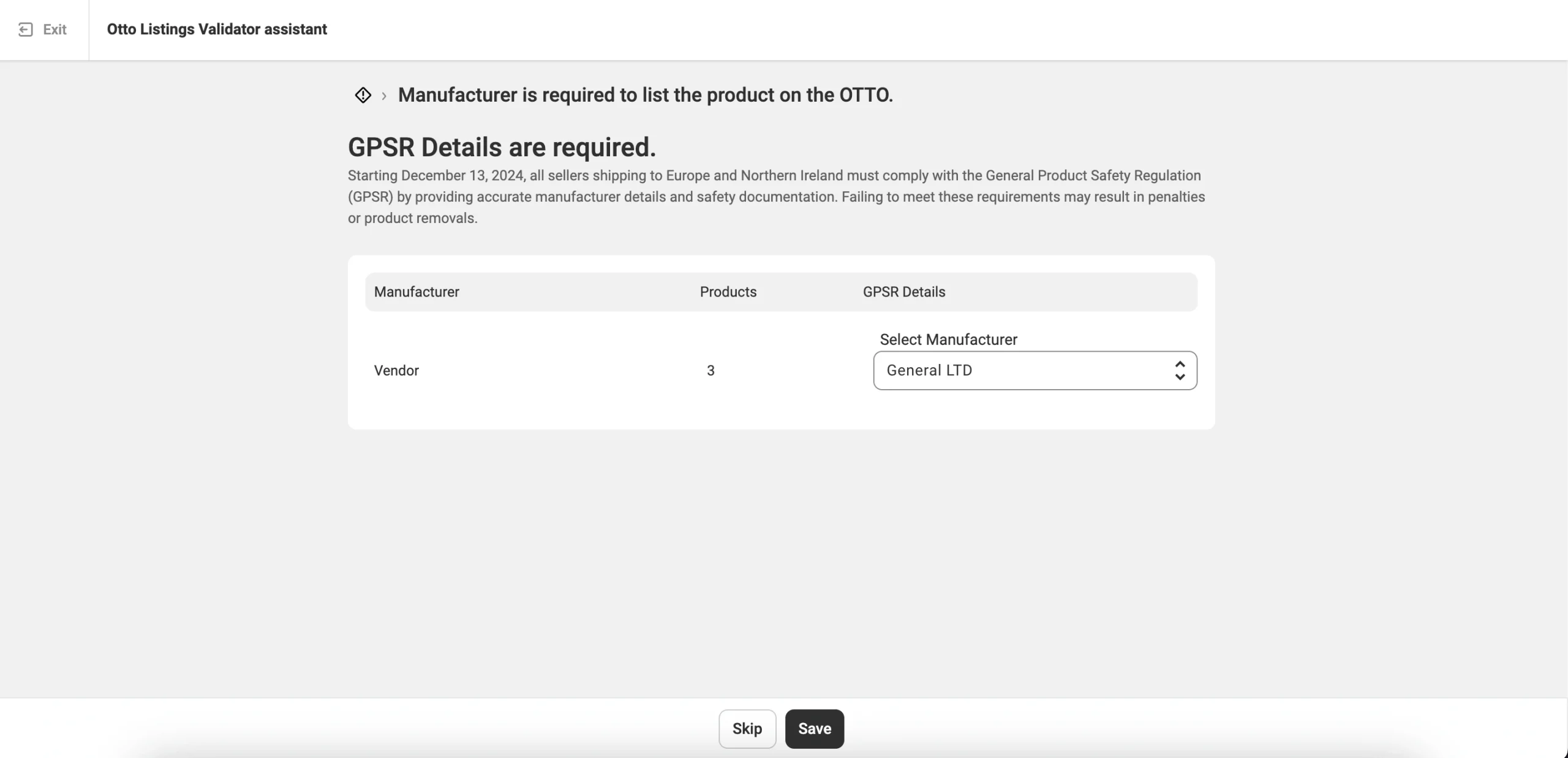Click the Exit text label
This screenshot has height=758, width=1568.
tap(55, 29)
